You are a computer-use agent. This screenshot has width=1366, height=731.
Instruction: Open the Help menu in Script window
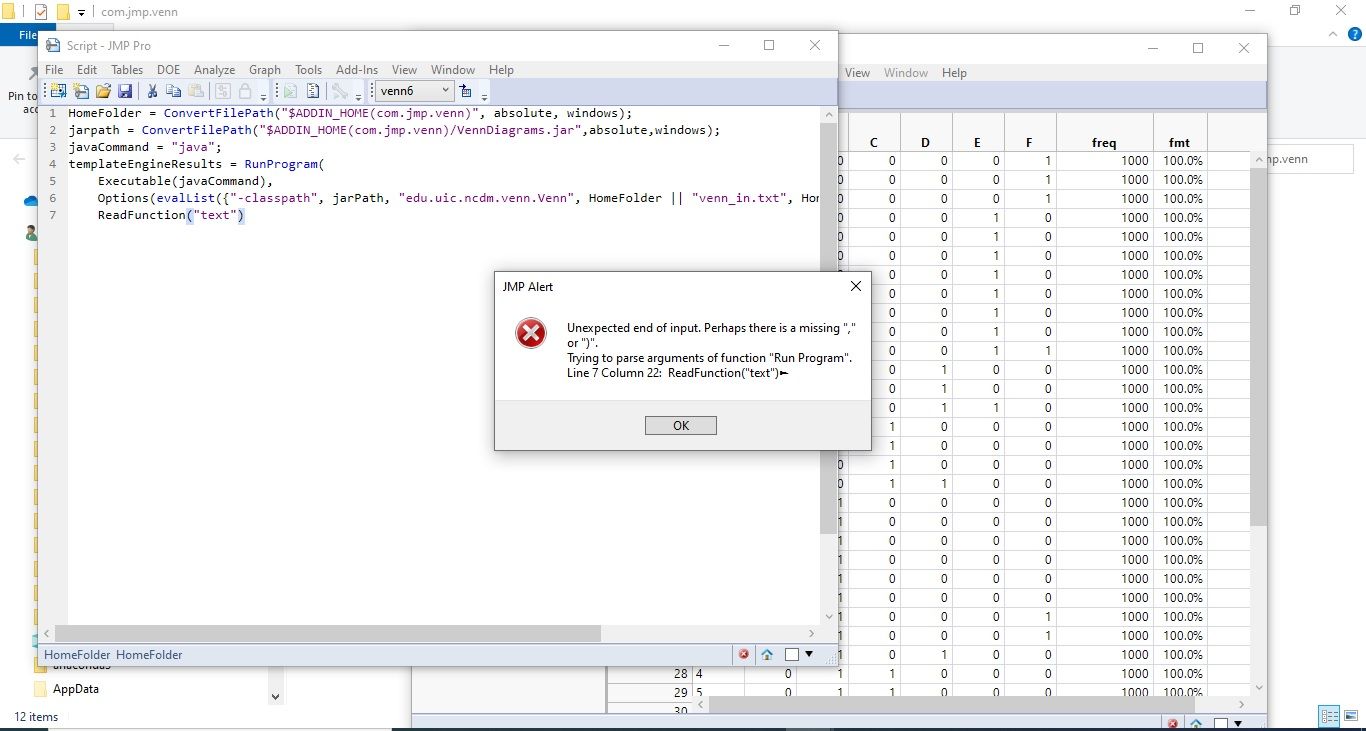(x=501, y=70)
